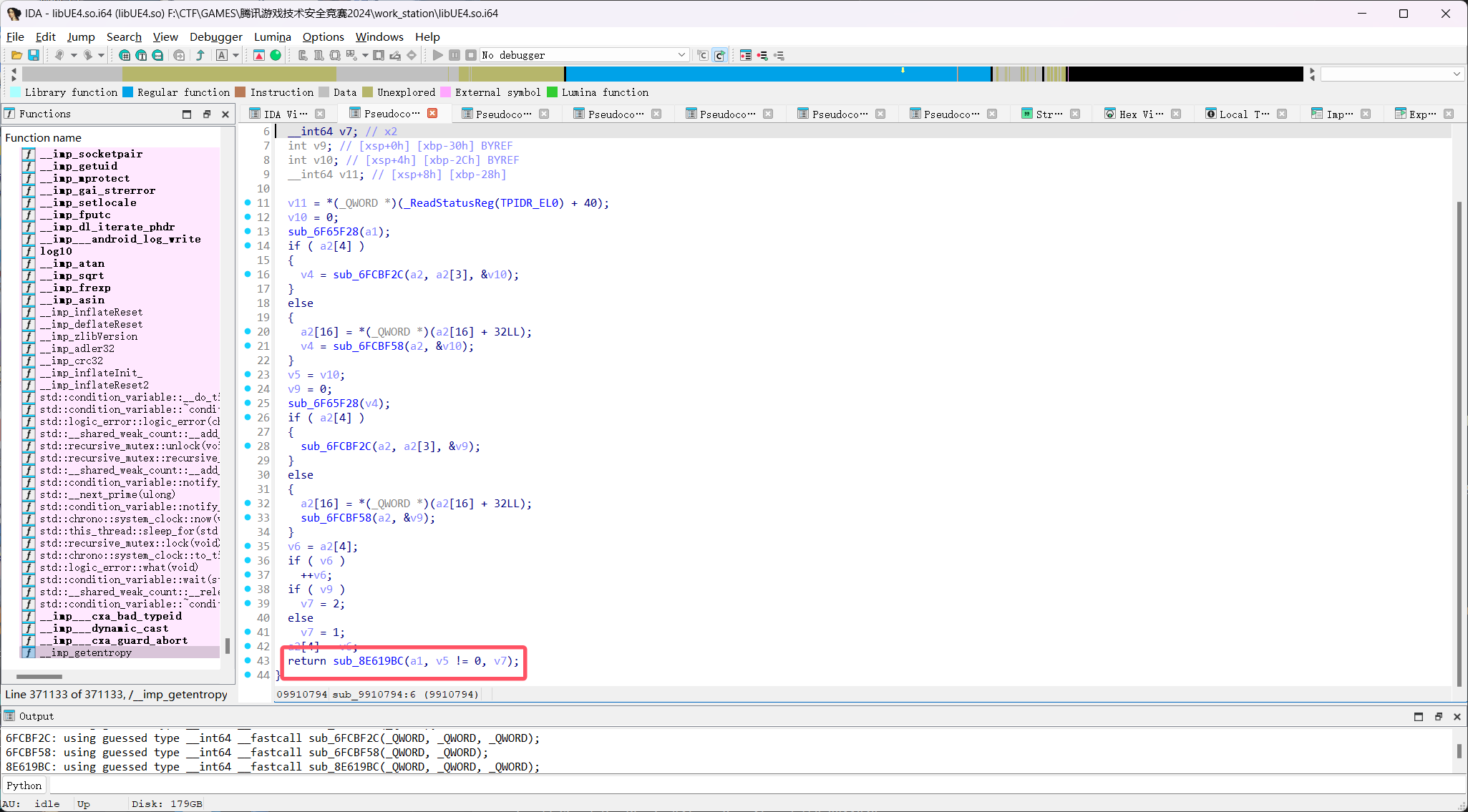Click the green circle toolbar icon
This screenshot has width=1468, height=812.
click(276, 55)
